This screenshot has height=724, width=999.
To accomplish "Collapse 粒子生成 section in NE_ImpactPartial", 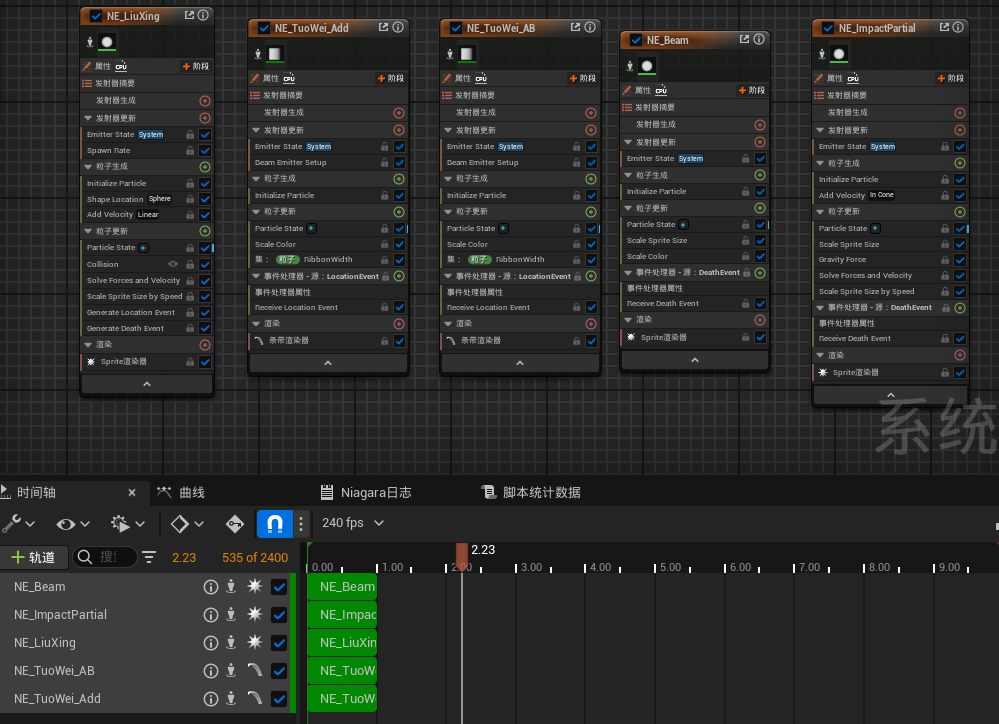I will pos(821,163).
